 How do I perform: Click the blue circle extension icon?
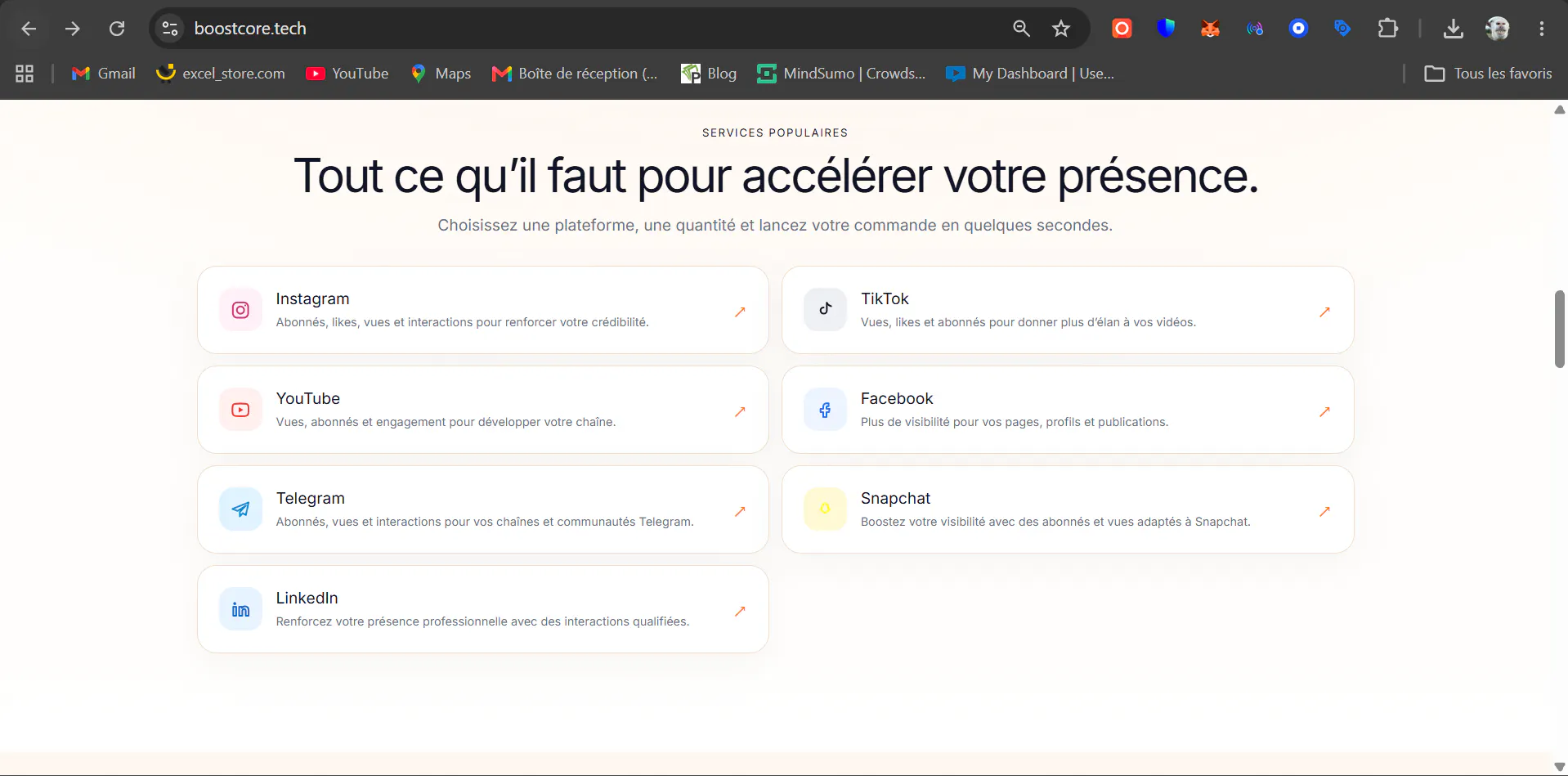(1298, 29)
